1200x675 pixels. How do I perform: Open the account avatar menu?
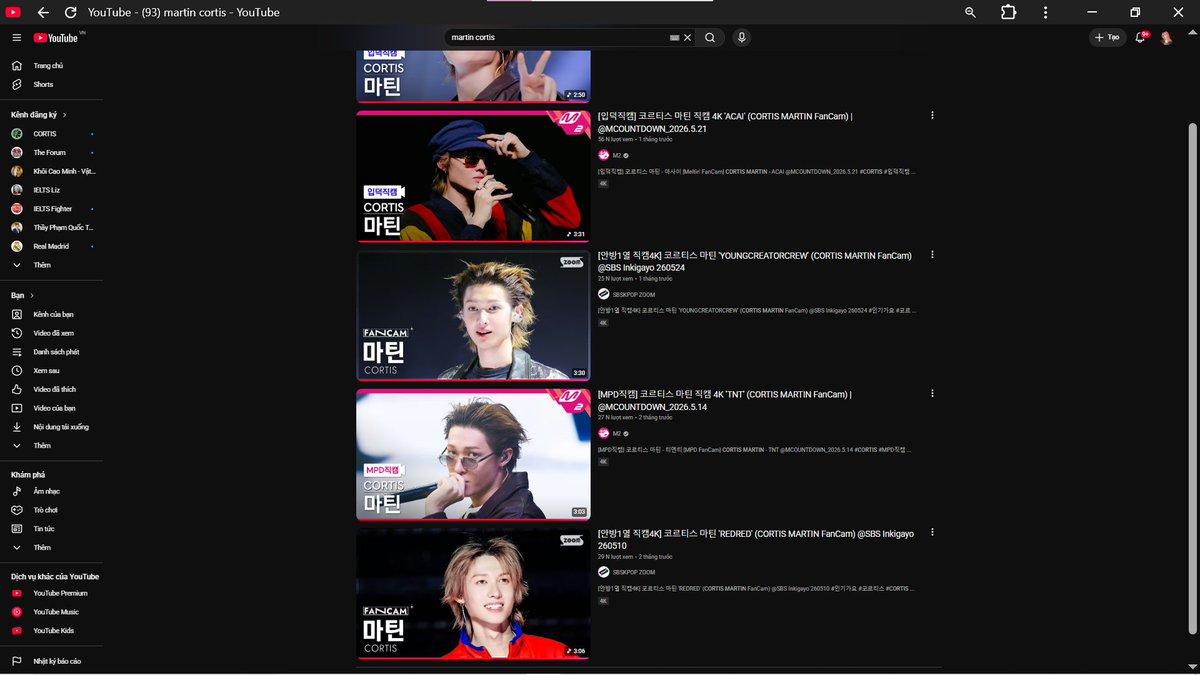1166,37
